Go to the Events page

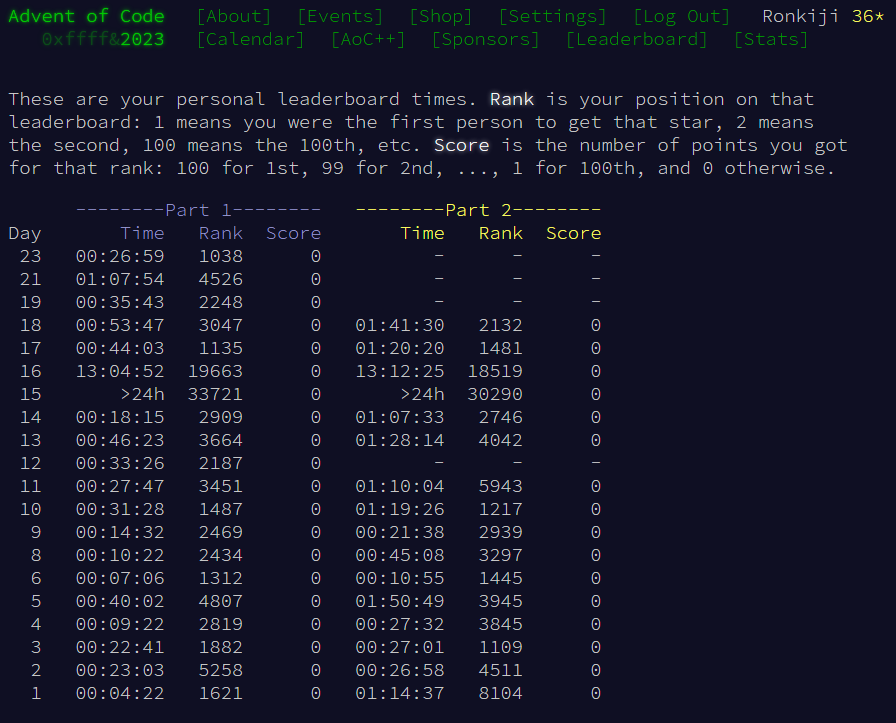click(x=340, y=16)
